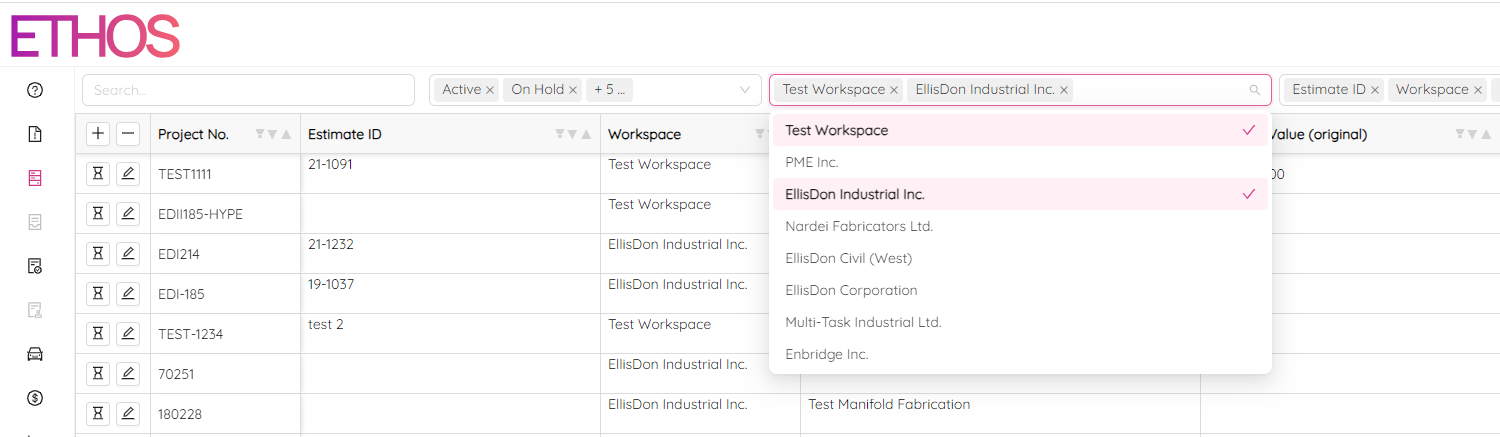Open the document with clock sidebar icon
The image size is (1500, 437).
[x=35, y=266]
